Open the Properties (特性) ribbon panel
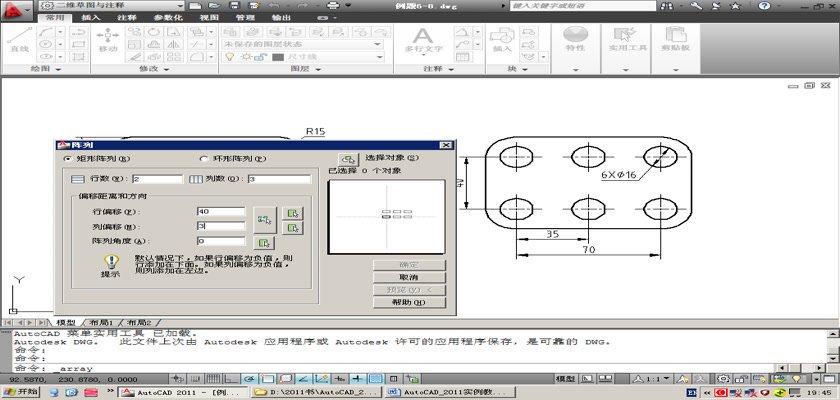The image size is (840, 400). click(x=575, y=40)
